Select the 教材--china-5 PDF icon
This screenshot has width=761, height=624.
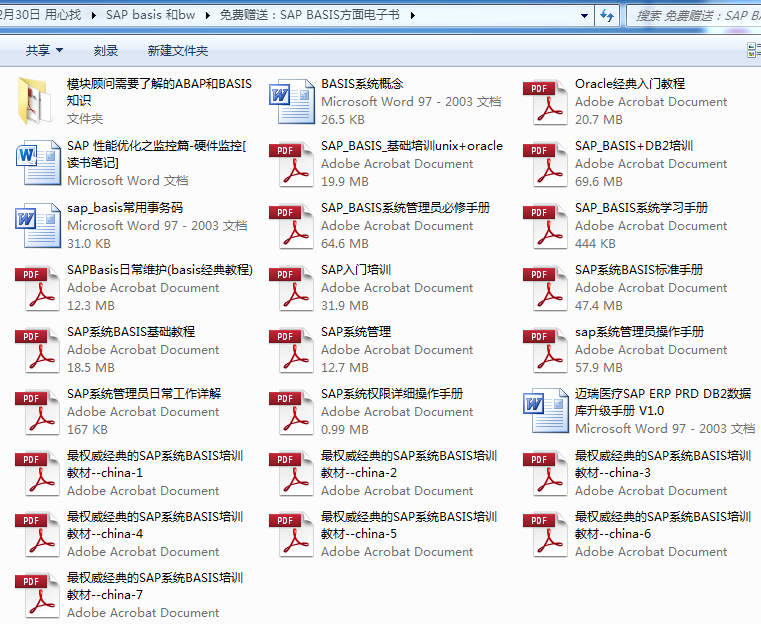tap(291, 535)
